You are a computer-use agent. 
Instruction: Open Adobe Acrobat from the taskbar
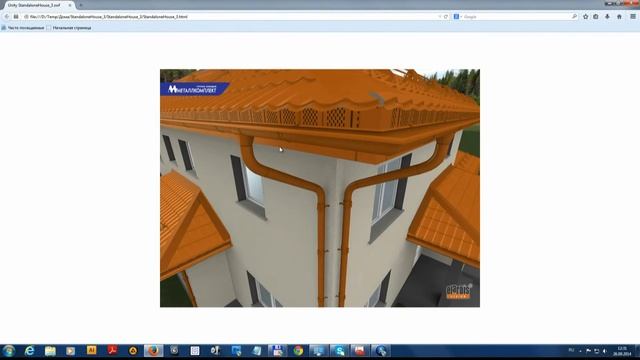click(112, 351)
